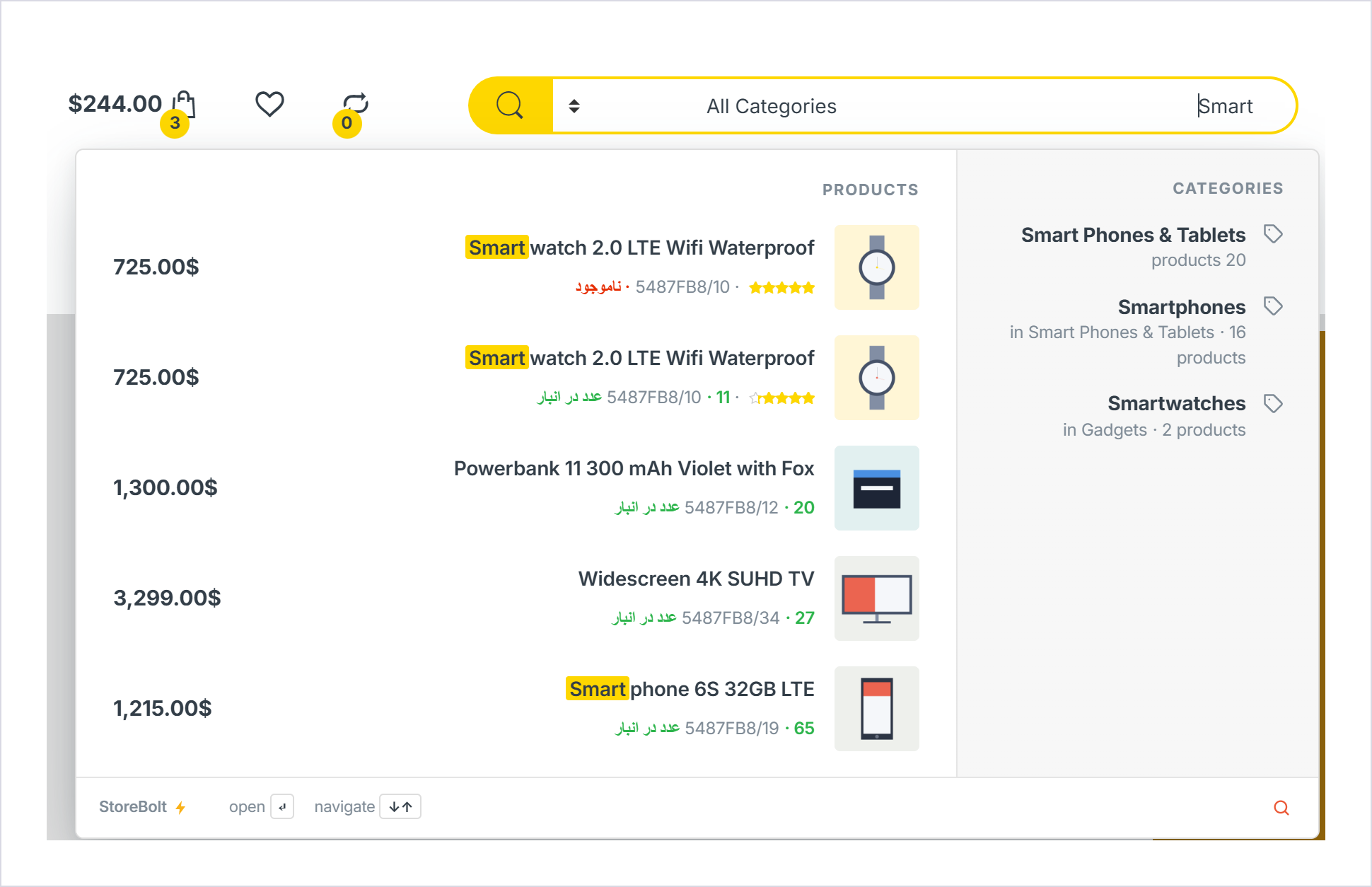Click the yellow search magnifier button

pyautogui.click(x=510, y=105)
